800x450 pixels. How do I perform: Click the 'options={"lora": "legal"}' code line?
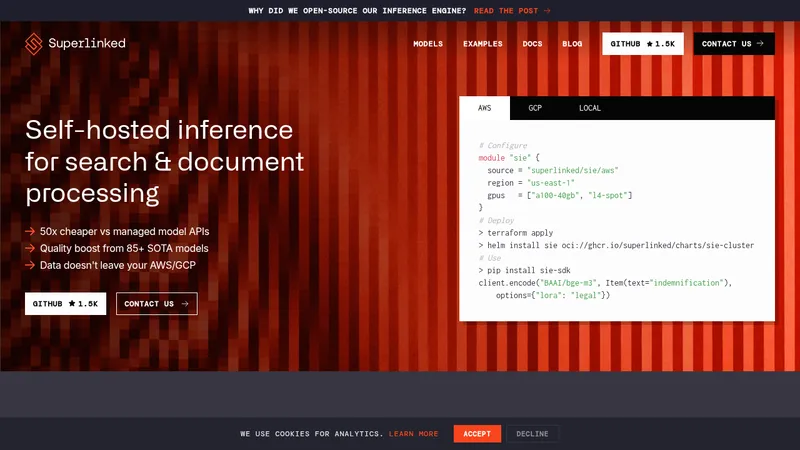click(553, 295)
